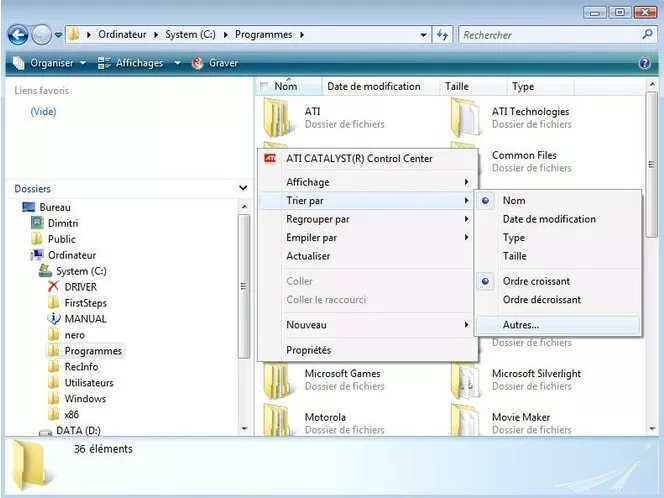
Task: Open the MANUAL info icon item
Action: [x=55, y=319]
